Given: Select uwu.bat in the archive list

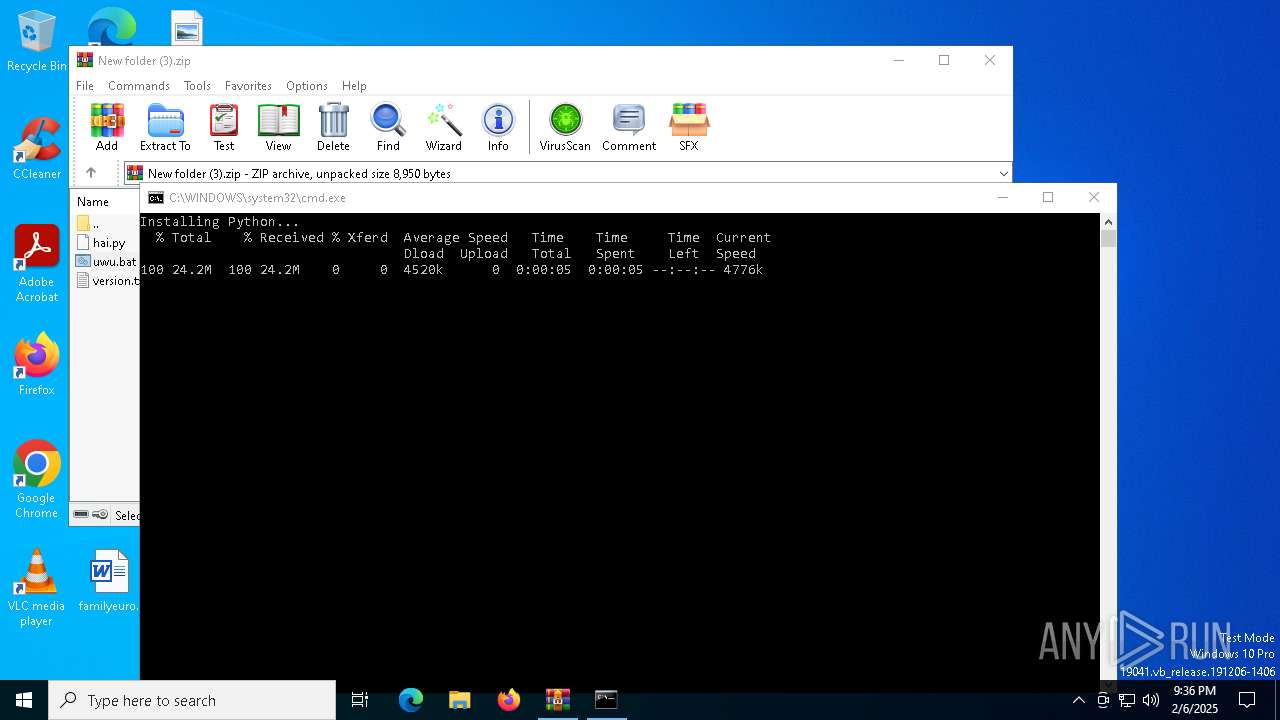Looking at the screenshot, I should [x=106, y=262].
